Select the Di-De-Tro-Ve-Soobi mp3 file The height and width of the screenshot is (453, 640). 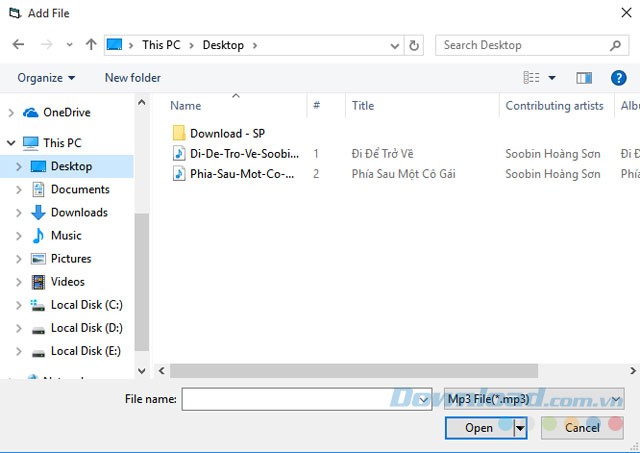pos(236,154)
